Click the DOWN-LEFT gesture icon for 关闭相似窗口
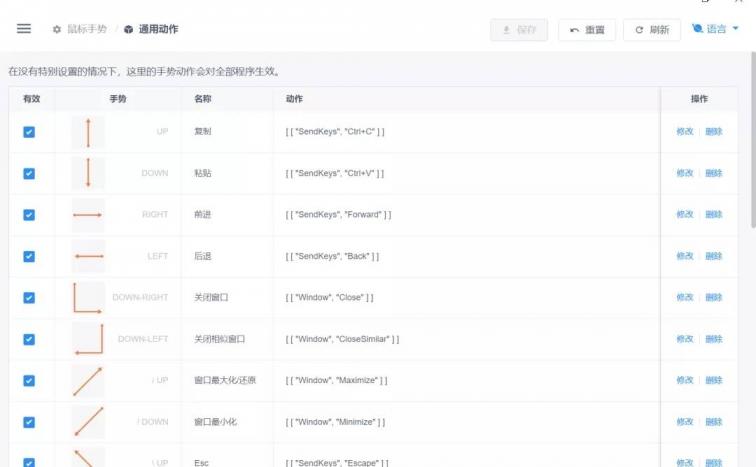 (x=88, y=339)
